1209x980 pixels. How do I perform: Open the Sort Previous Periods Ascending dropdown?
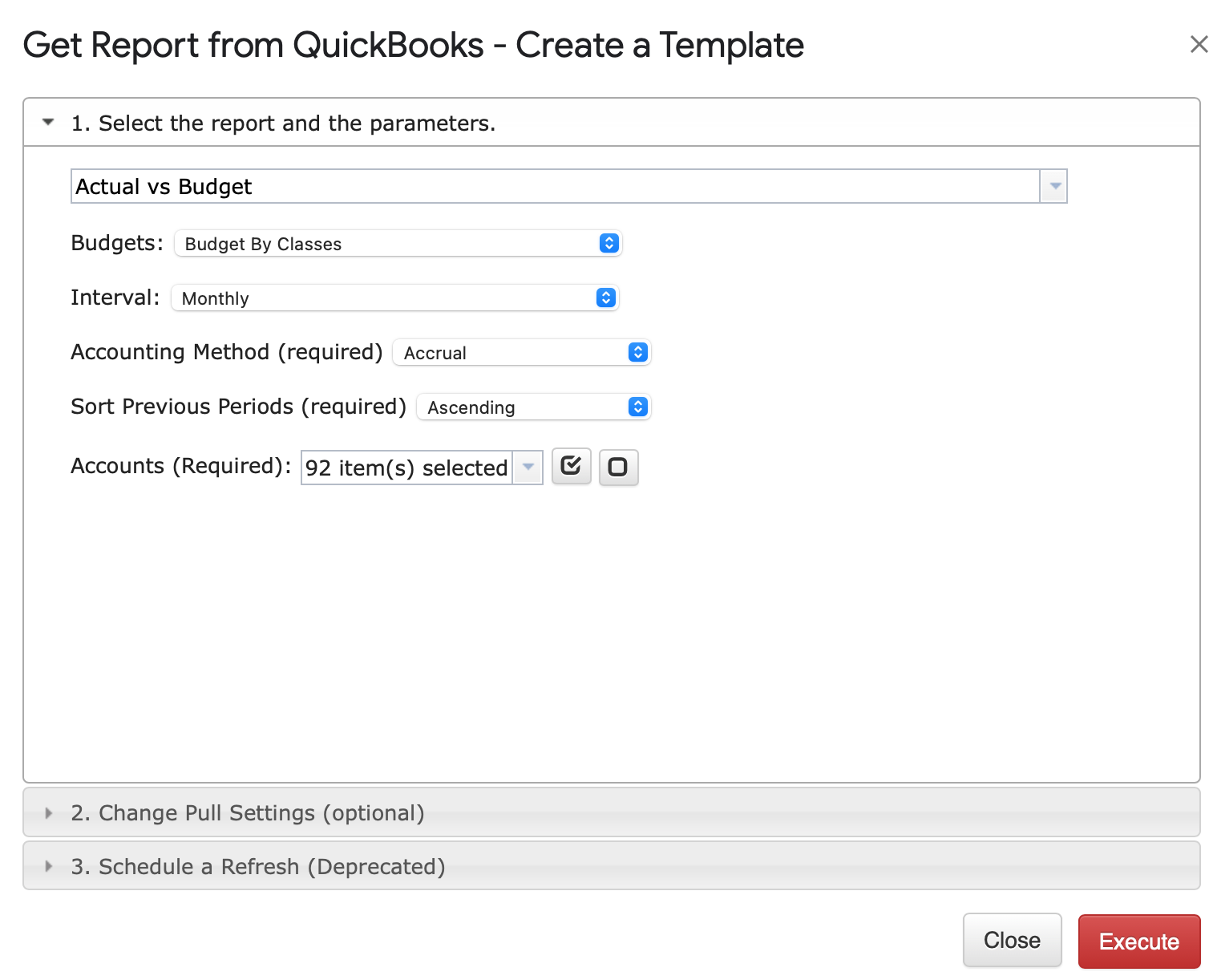[x=534, y=407]
